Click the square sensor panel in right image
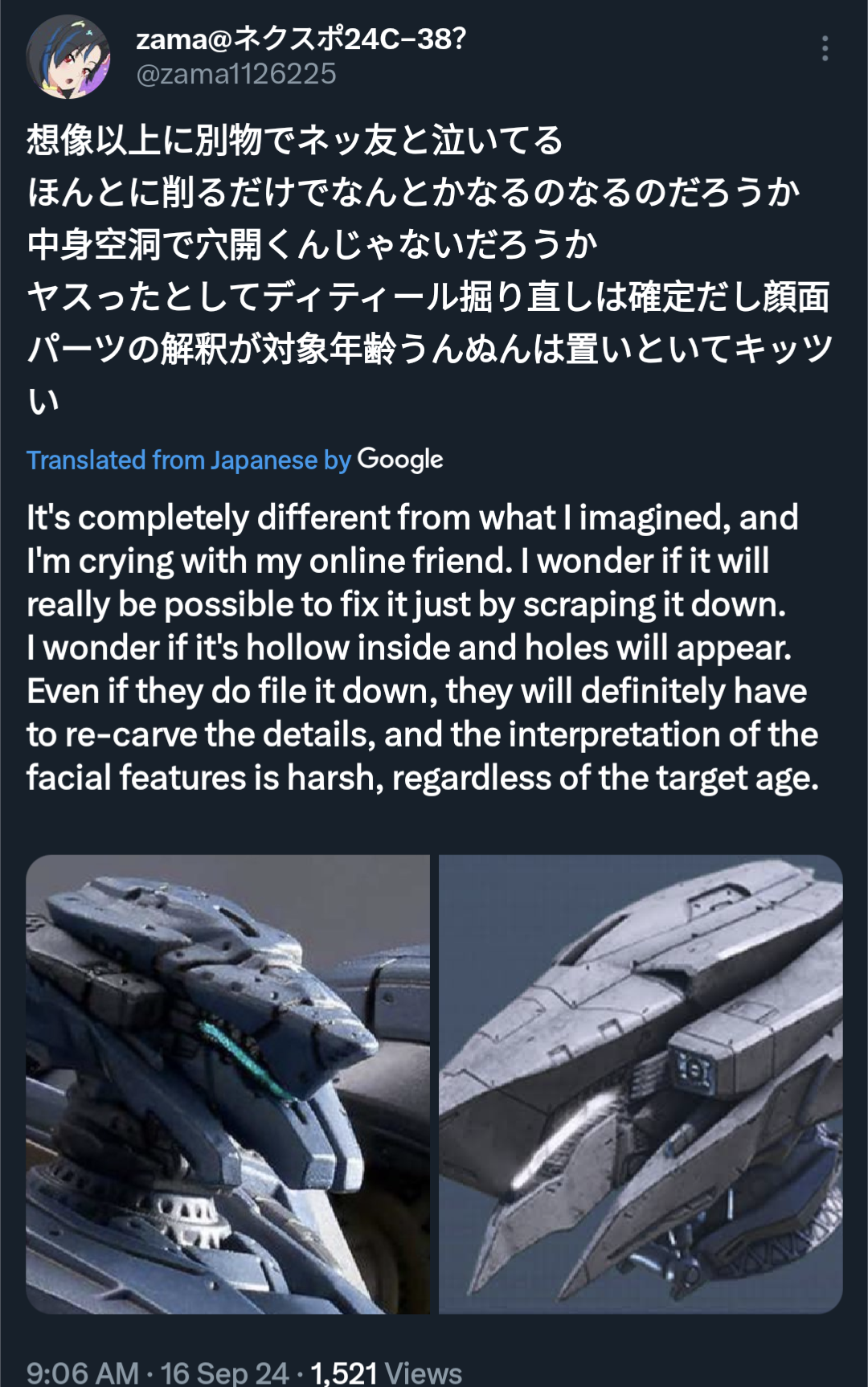868x1387 pixels. (693, 1067)
